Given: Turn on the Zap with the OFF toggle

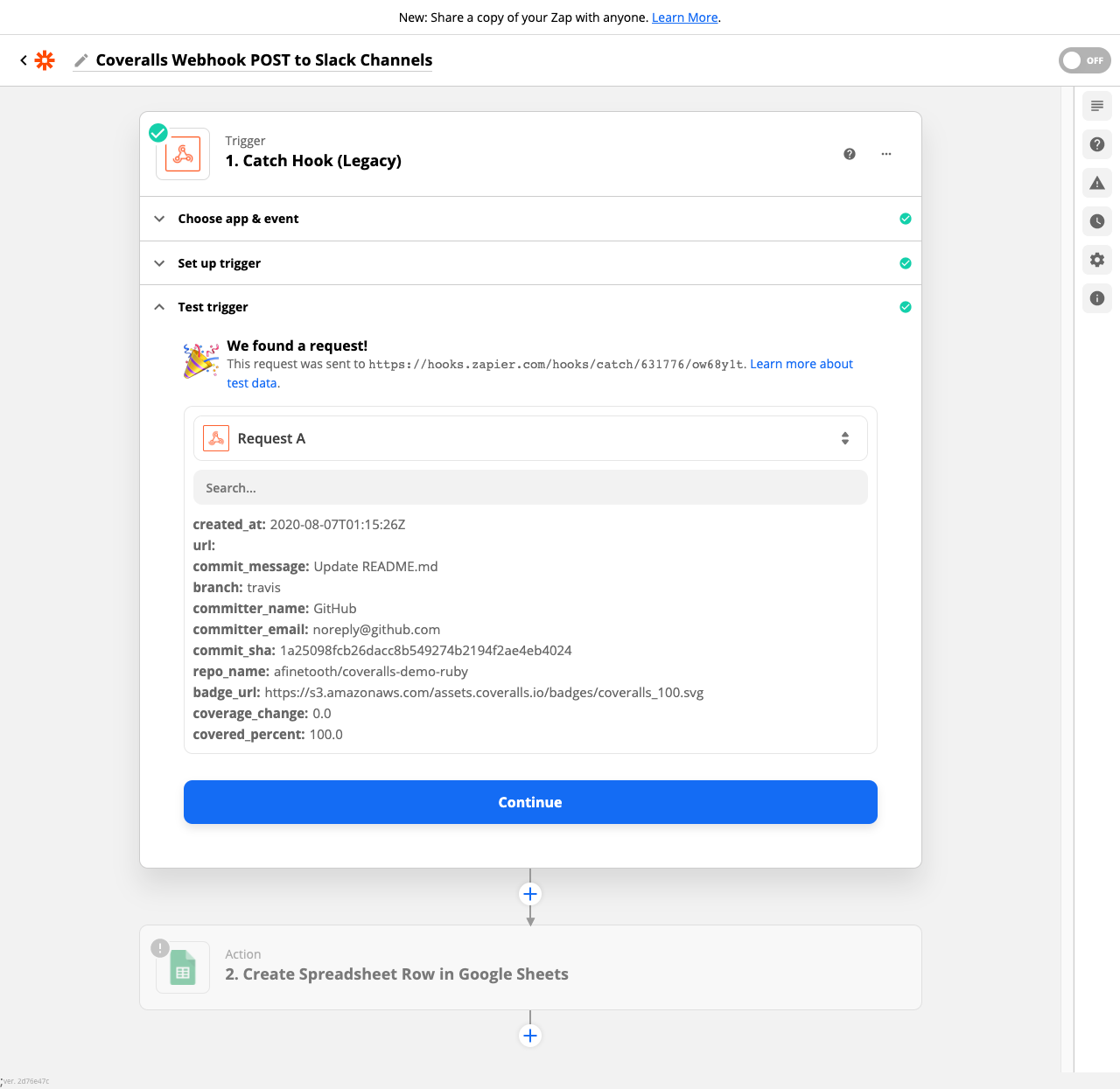Looking at the screenshot, I should 1084,60.
